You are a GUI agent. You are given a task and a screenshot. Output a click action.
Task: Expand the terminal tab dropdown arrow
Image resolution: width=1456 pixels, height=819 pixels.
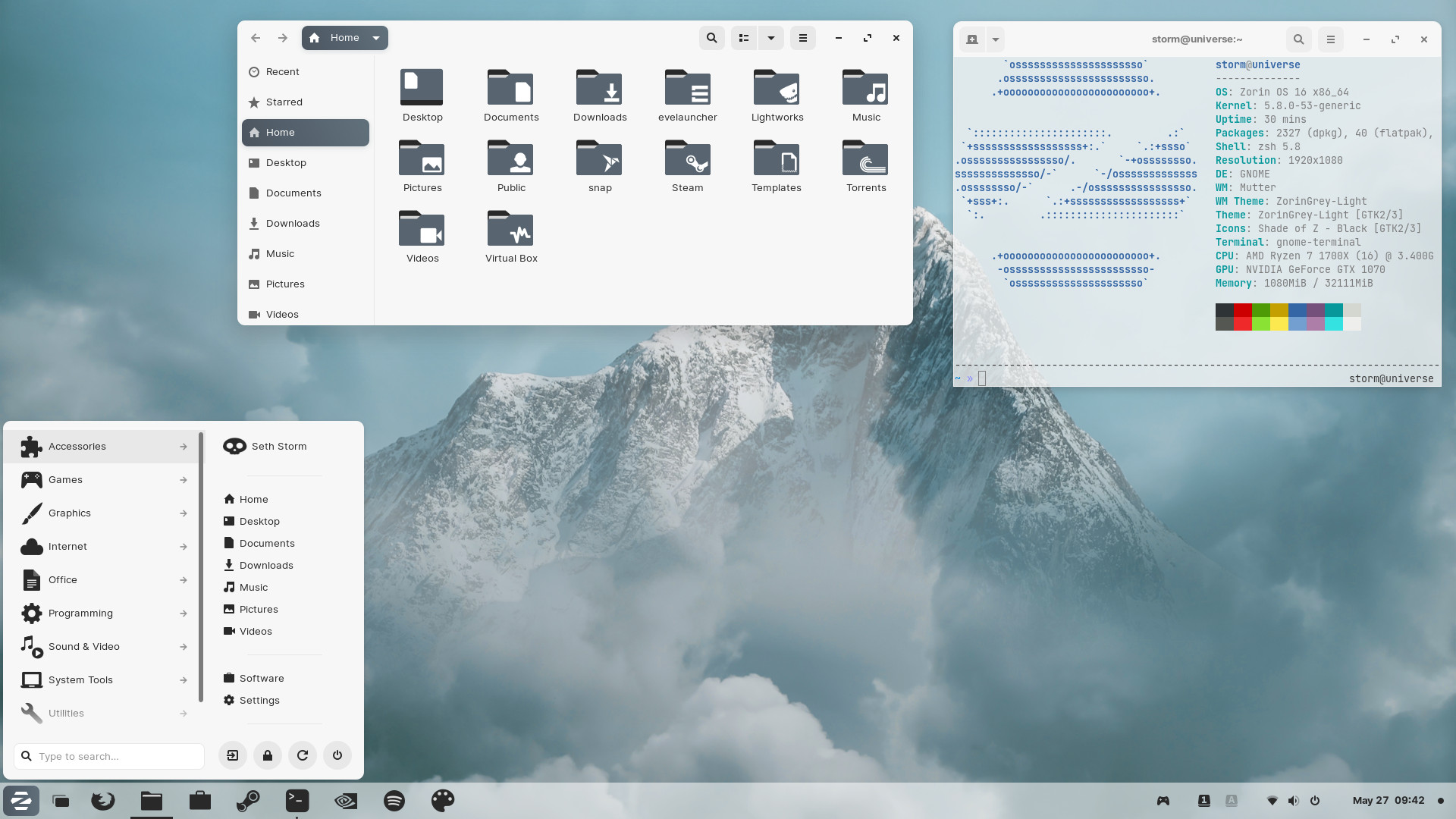click(996, 39)
